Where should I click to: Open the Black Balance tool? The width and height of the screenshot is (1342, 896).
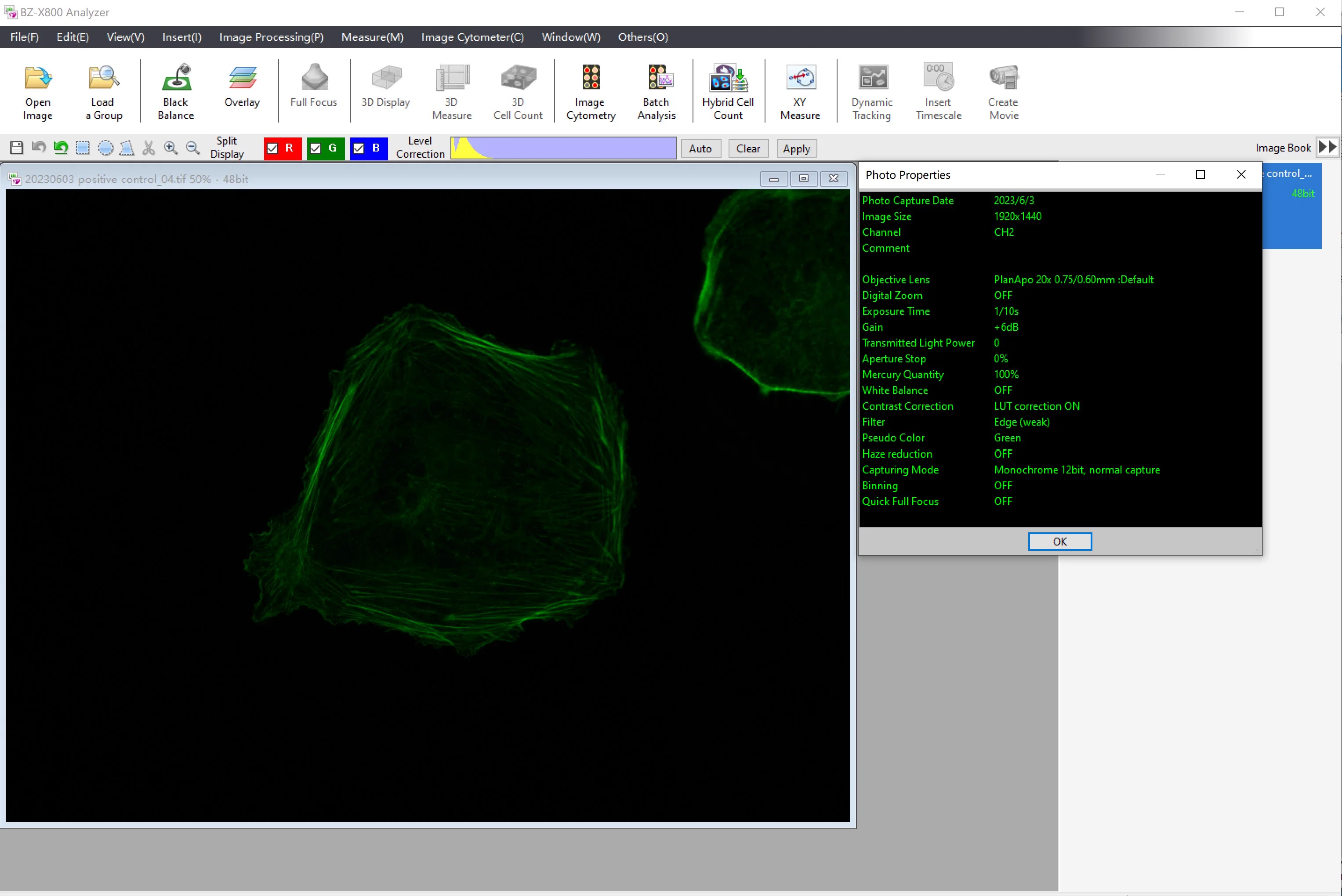176,91
